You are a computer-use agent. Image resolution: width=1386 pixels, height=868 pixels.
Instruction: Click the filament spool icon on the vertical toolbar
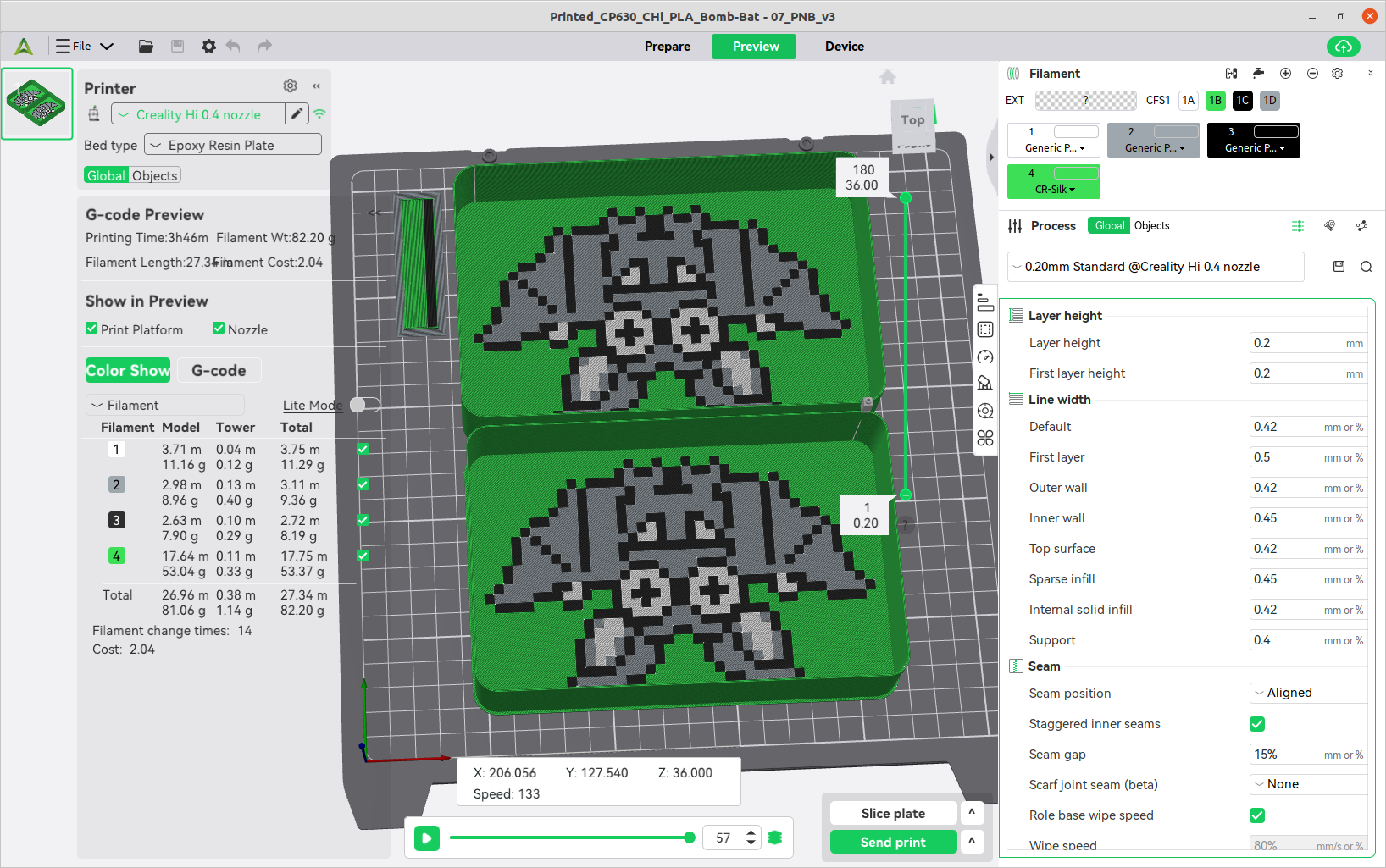984,411
